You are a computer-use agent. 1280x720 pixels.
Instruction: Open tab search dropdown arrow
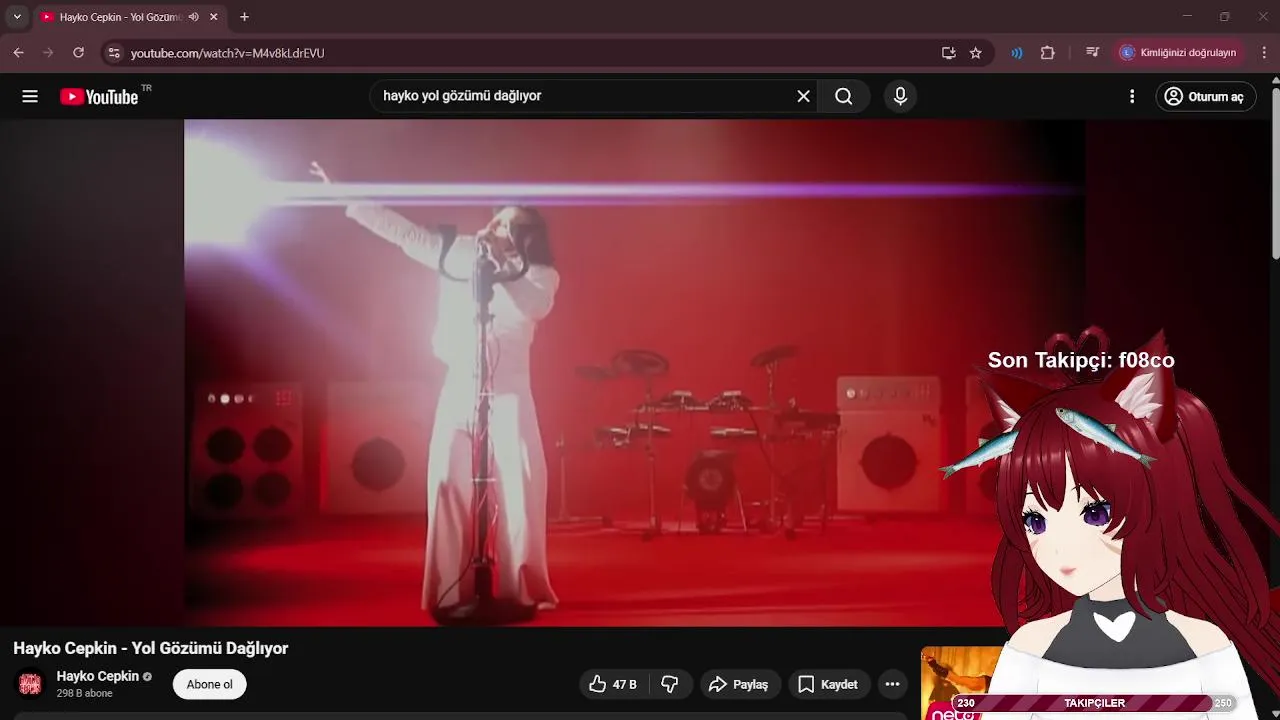(x=17, y=17)
